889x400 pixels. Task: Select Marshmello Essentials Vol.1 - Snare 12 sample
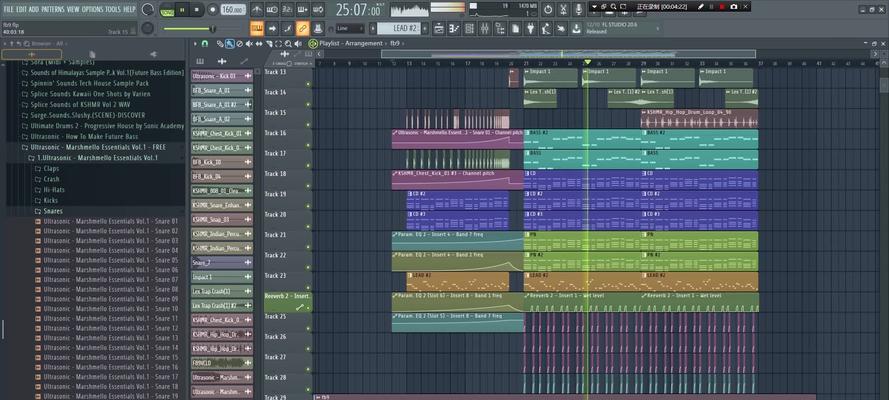point(111,328)
